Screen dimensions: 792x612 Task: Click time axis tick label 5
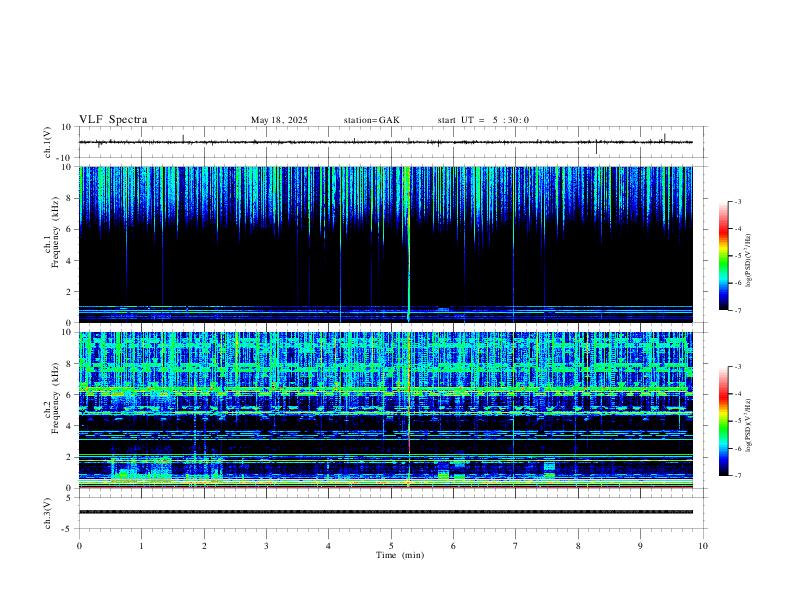[391, 546]
